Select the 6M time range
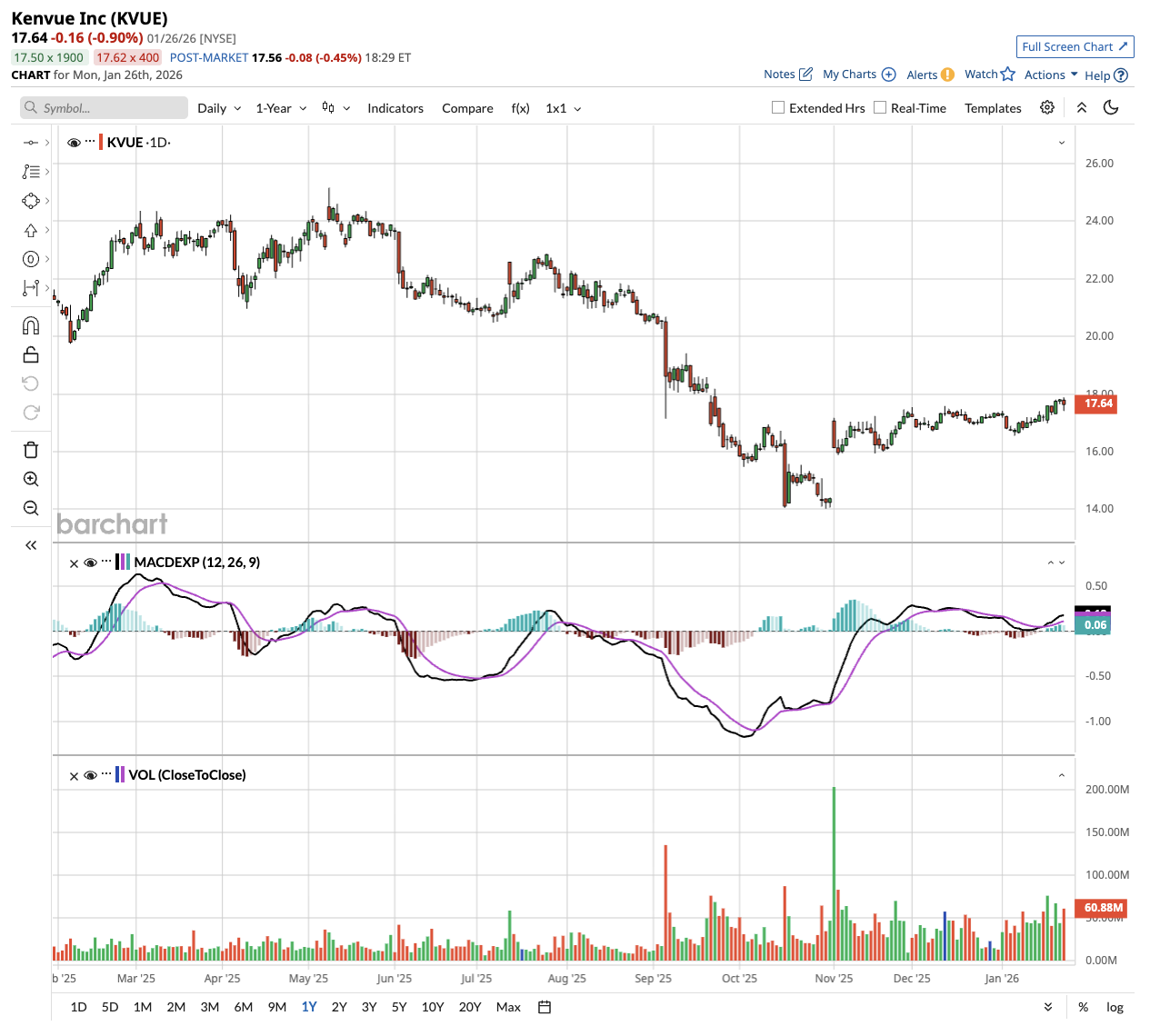Image resolution: width=1160 pixels, height=1036 pixels. pyautogui.click(x=244, y=1007)
